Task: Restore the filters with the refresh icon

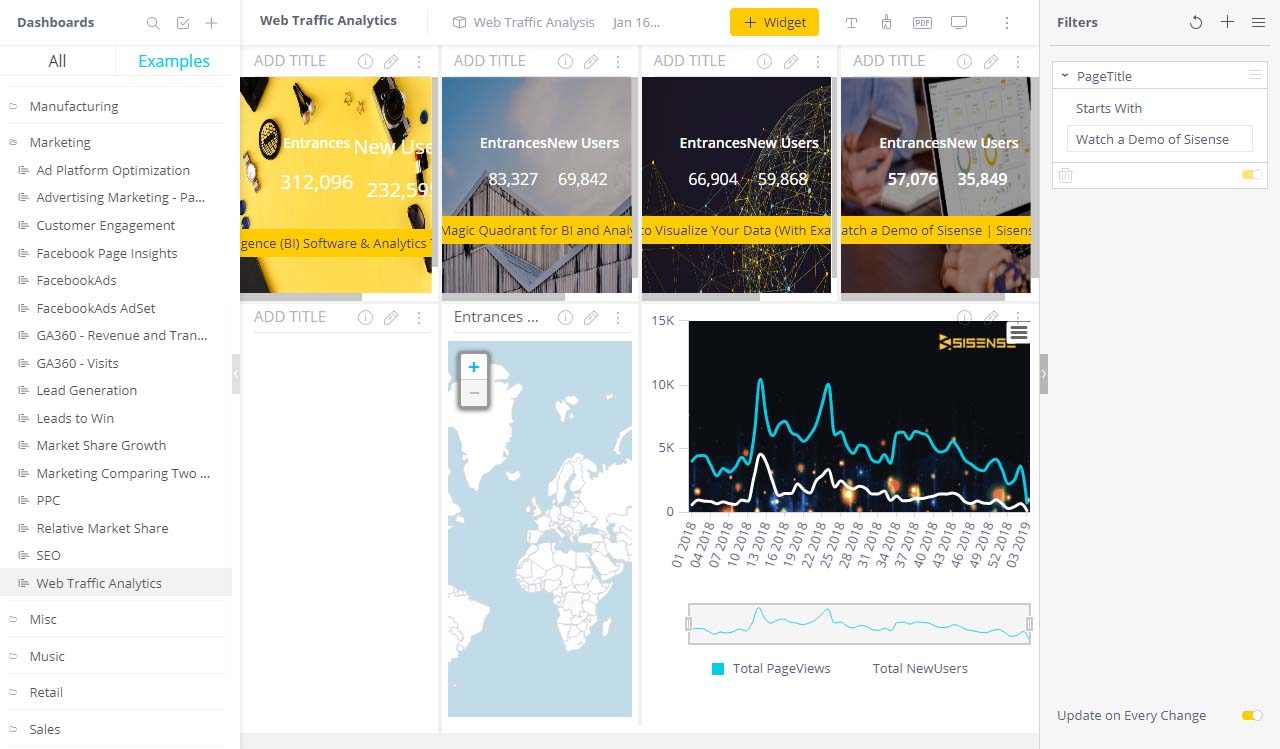Action: click(x=1196, y=22)
